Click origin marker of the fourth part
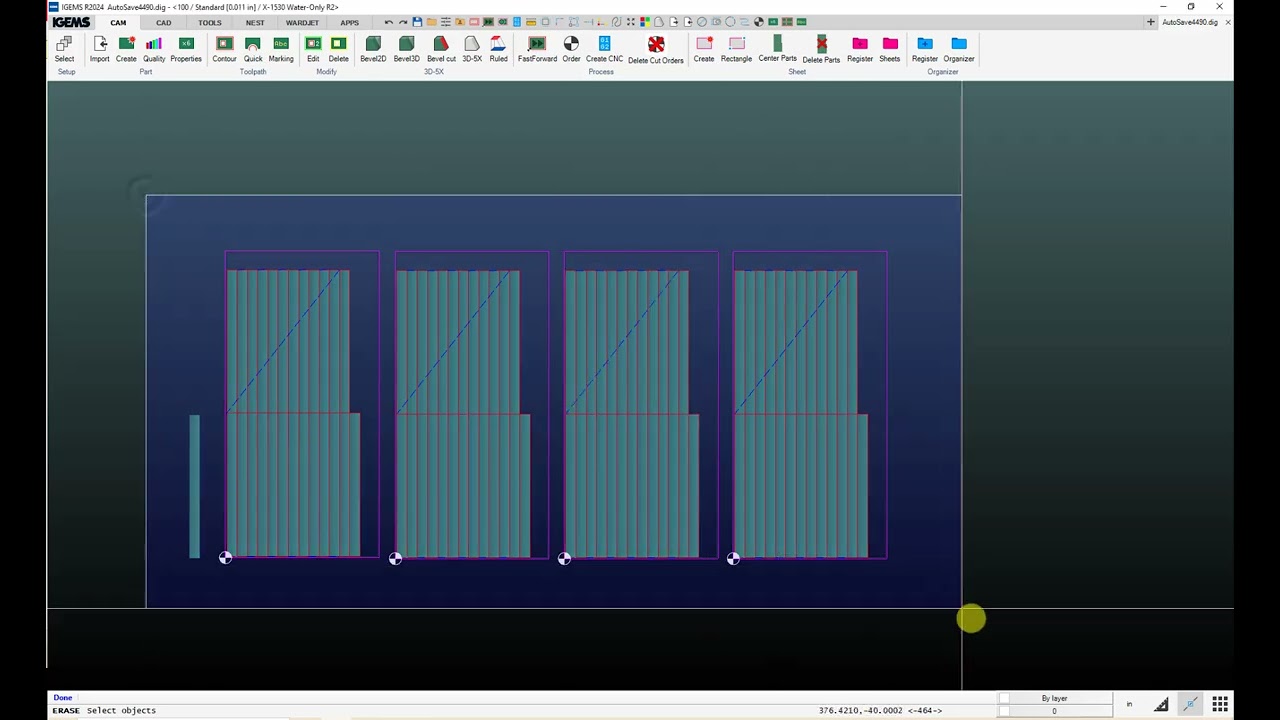Viewport: 1280px width, 720px height. (733, 559)
